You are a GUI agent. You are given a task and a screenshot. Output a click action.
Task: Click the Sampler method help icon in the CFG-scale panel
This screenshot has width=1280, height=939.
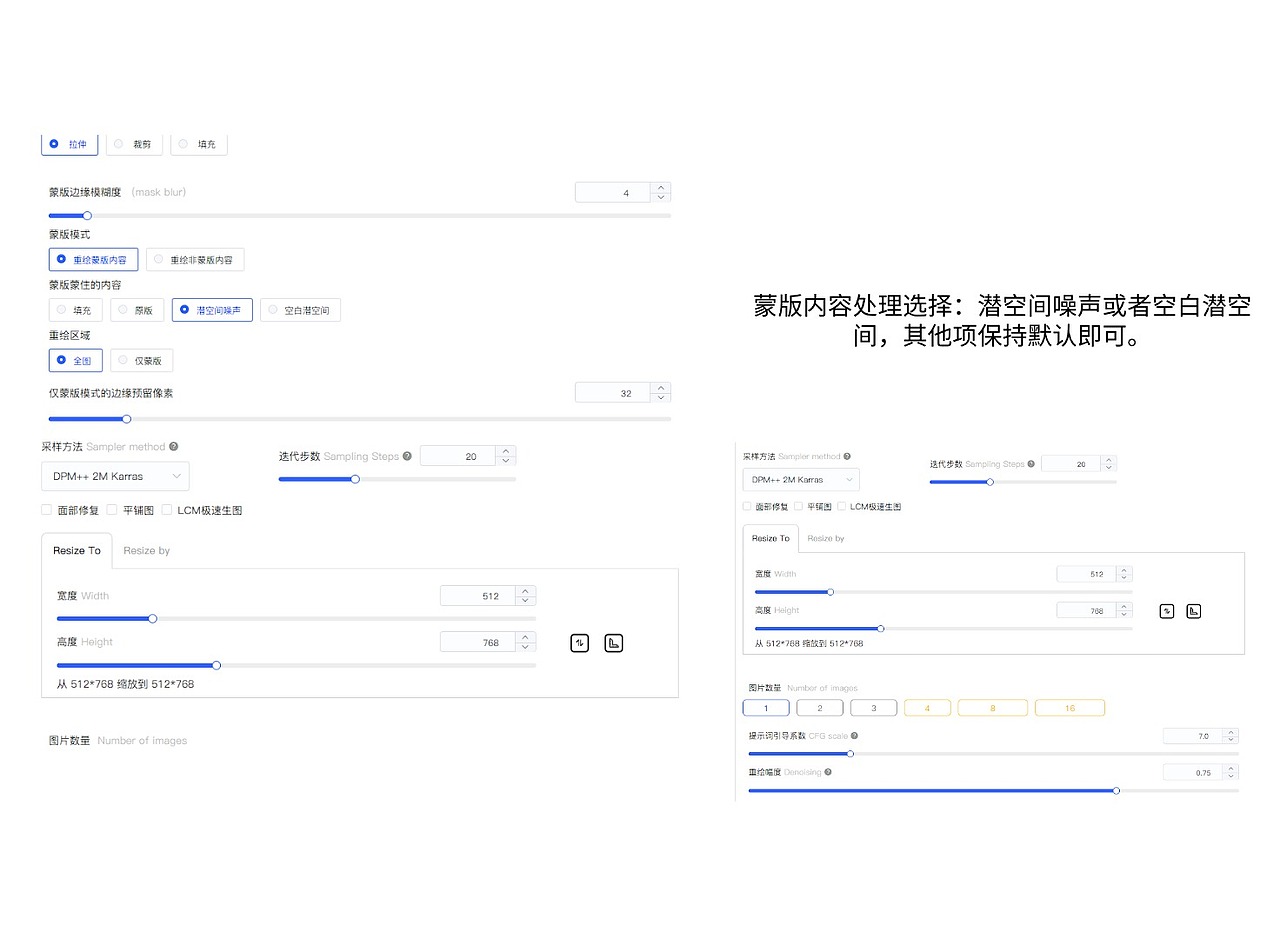847,456
